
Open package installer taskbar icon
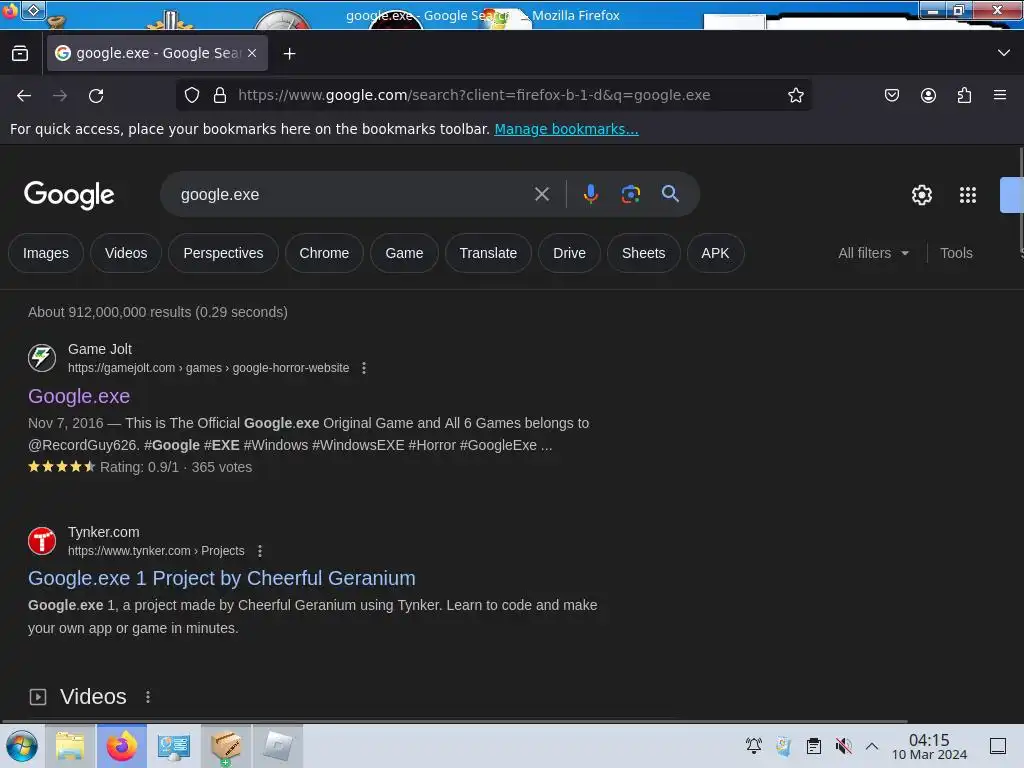point(226,746)
